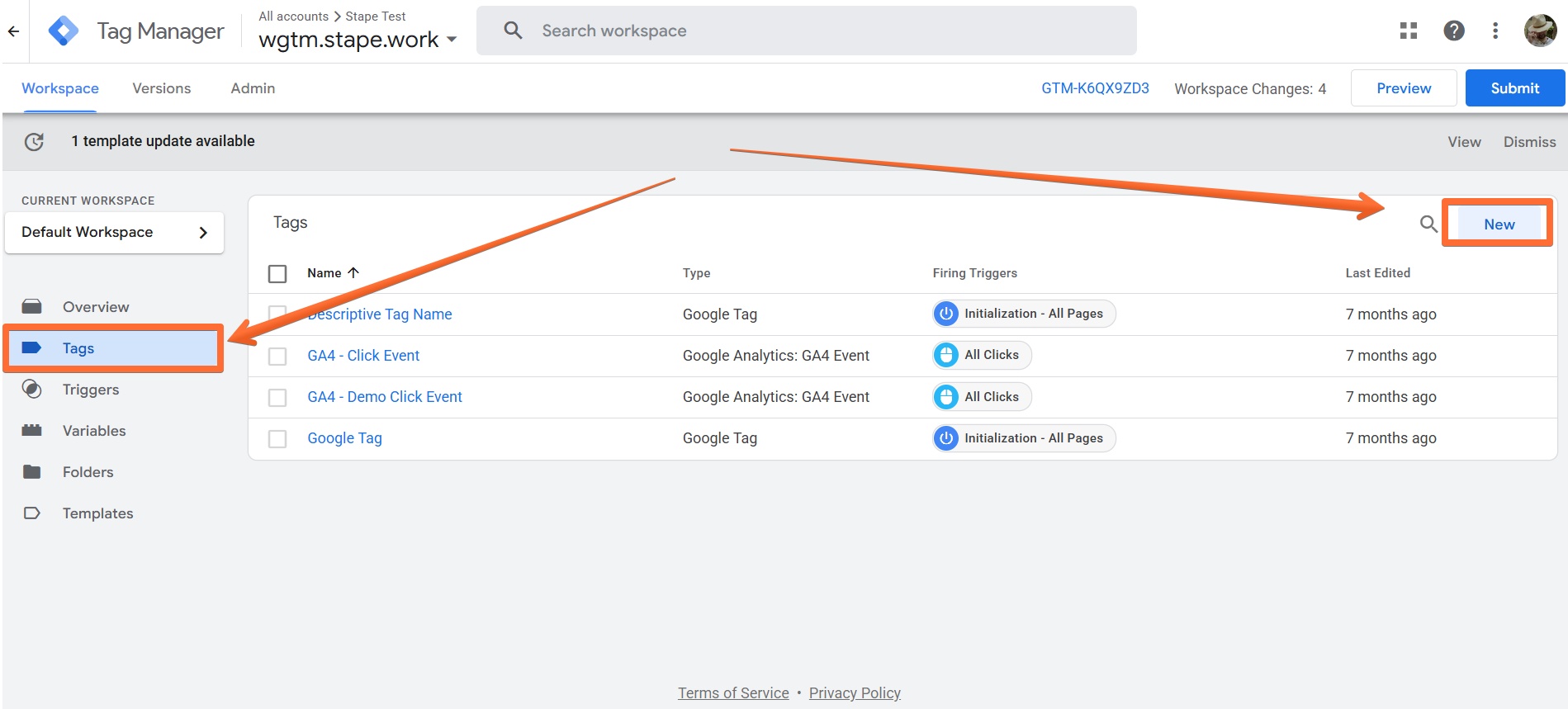The image size is (1568, 709).
Task: Click the Tags label icon in sidebar
Action: click(32, 347)
